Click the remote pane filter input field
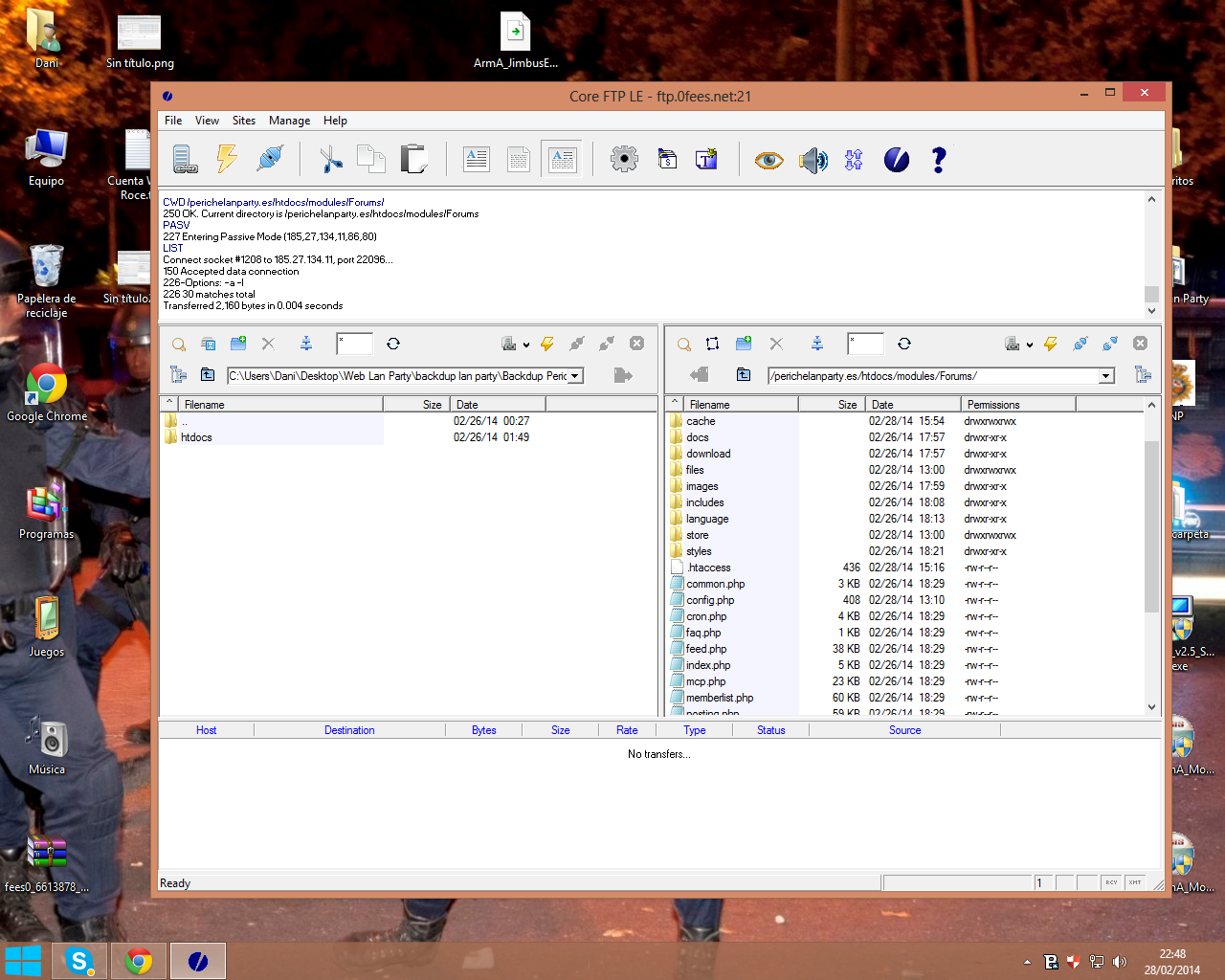Viewport: 1225px width, 980px height. point(865,344)
